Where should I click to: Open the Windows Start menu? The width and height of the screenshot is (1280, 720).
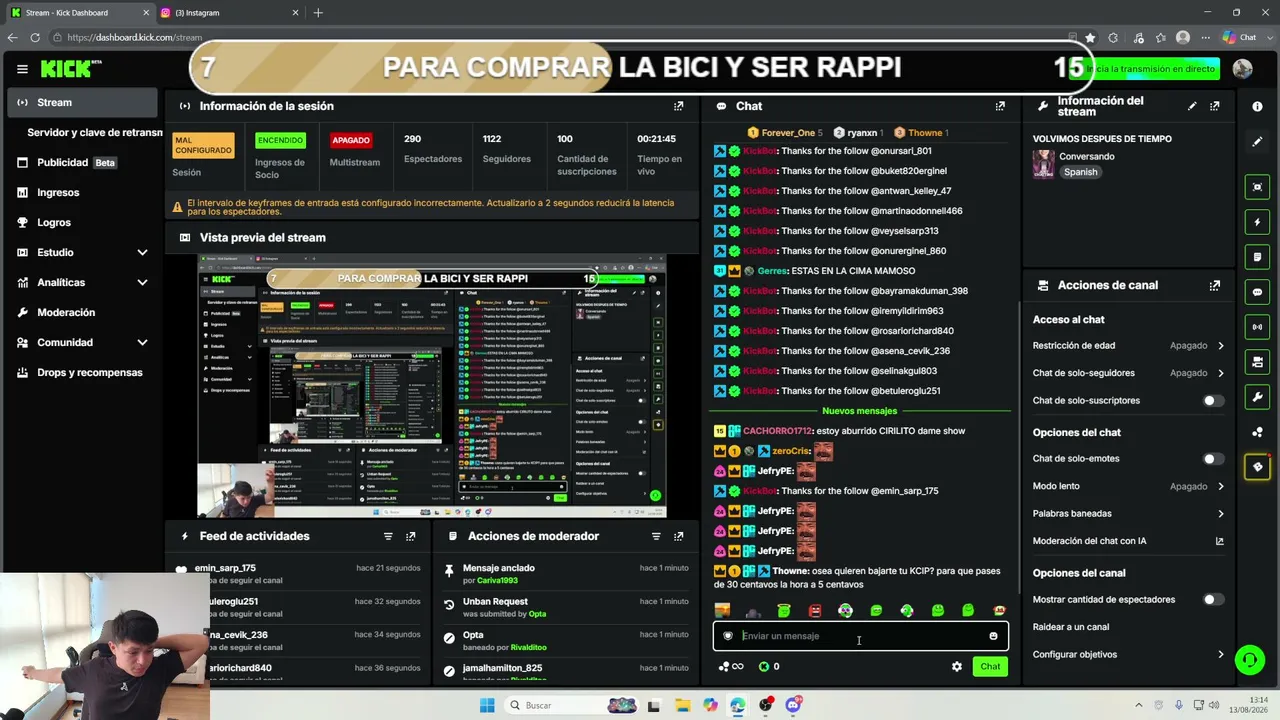pyautogui.click(x=487, y=705)
